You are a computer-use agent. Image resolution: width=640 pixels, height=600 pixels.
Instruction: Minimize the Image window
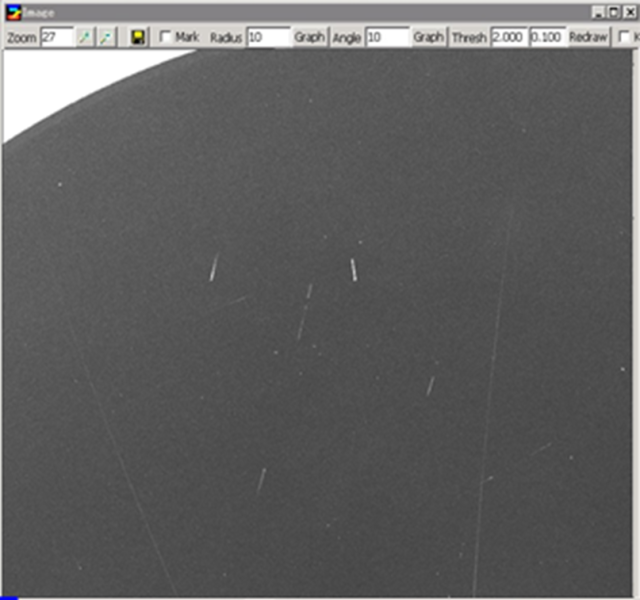pyautogui.click(x=598, y=13)
